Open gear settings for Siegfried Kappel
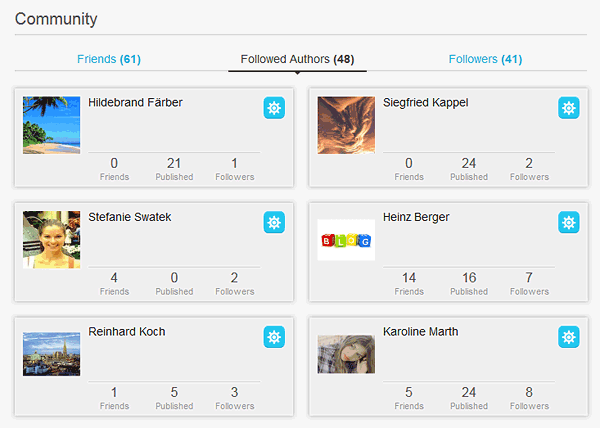Screen dimensions: 600x428 [569, 108]
